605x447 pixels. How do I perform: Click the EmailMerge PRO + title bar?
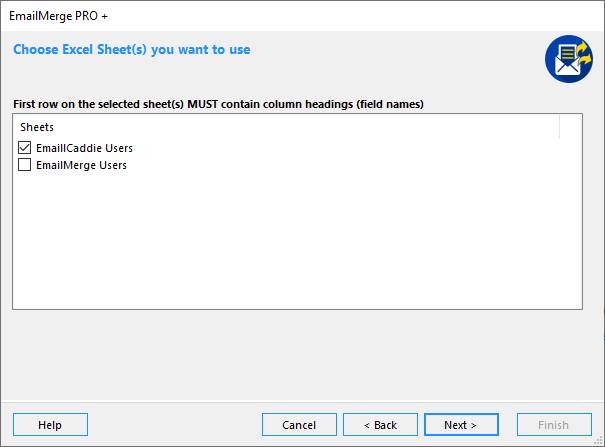[x=302, y=16]
